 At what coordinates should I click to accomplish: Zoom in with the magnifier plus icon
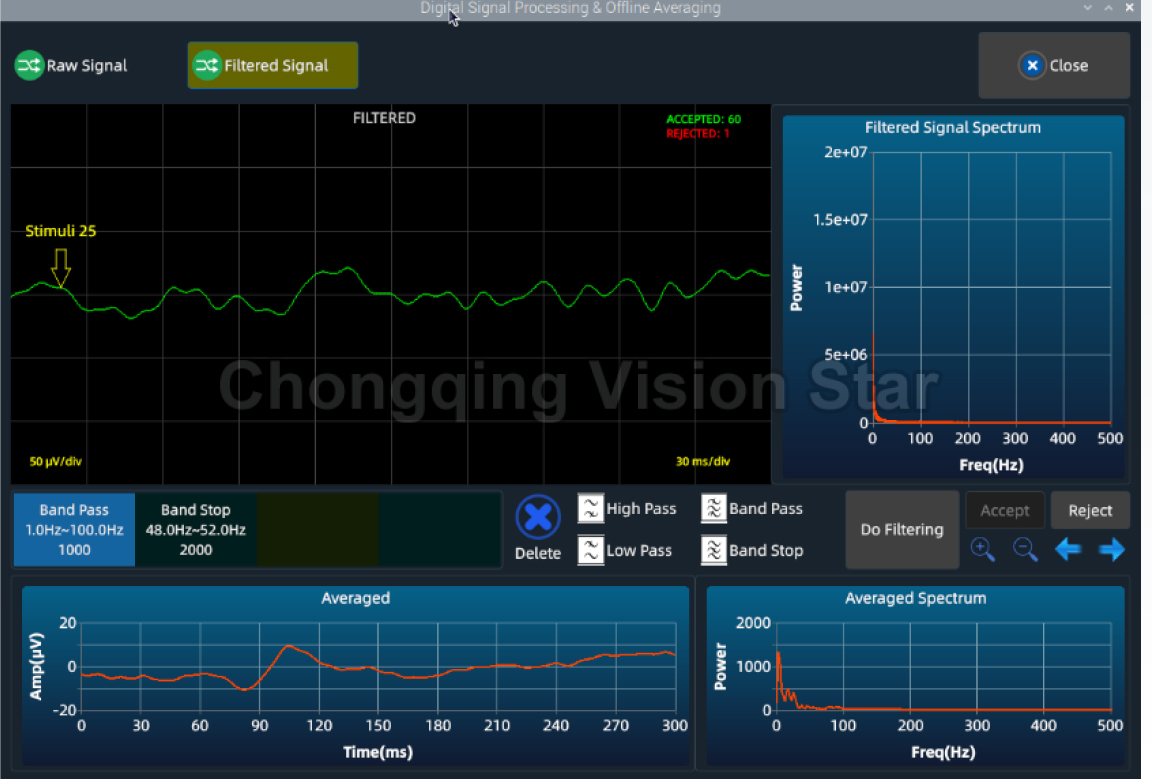tap(983, 549)
